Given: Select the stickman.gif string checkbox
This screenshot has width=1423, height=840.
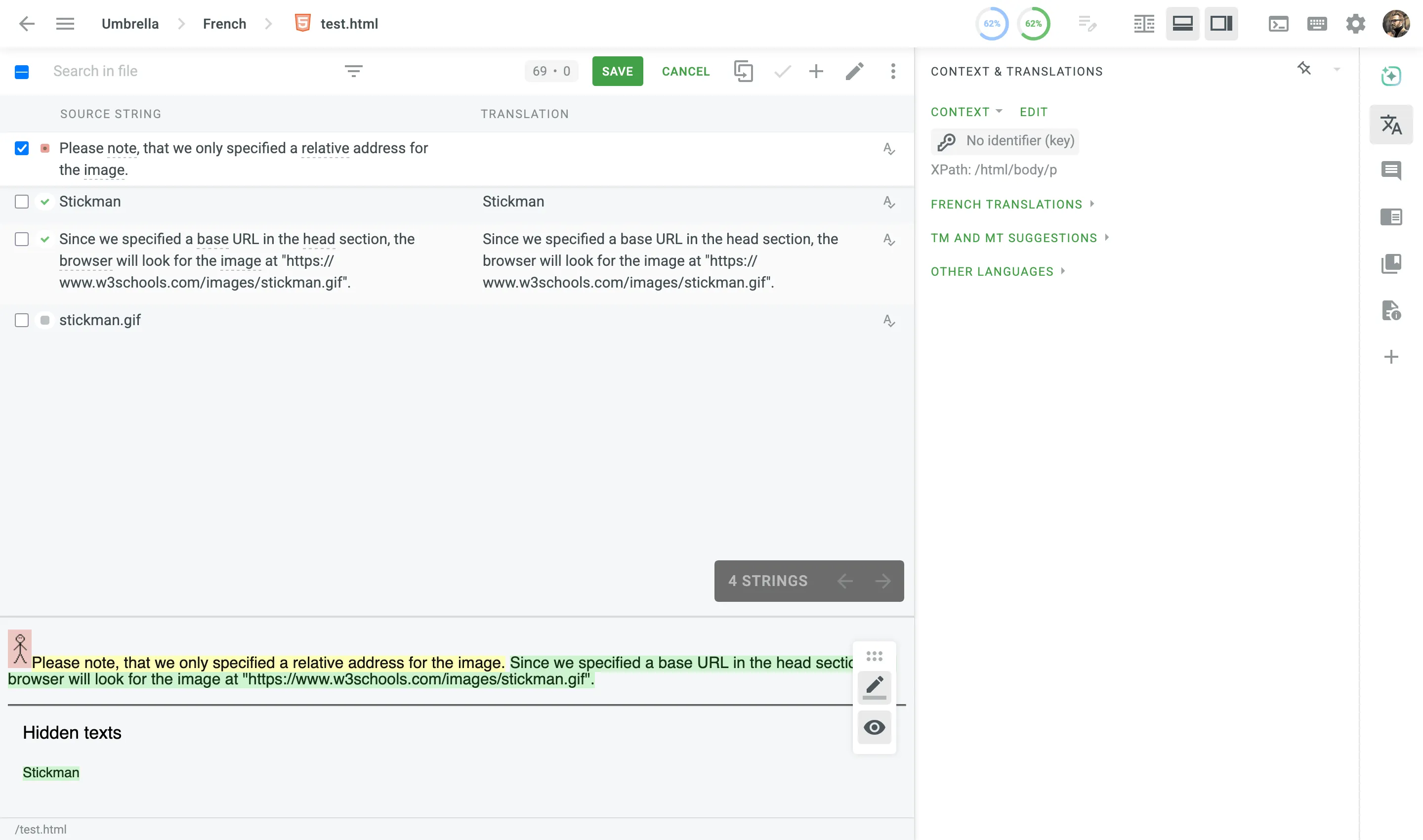Looking at the screenshot, I should (x=22, y=320).
